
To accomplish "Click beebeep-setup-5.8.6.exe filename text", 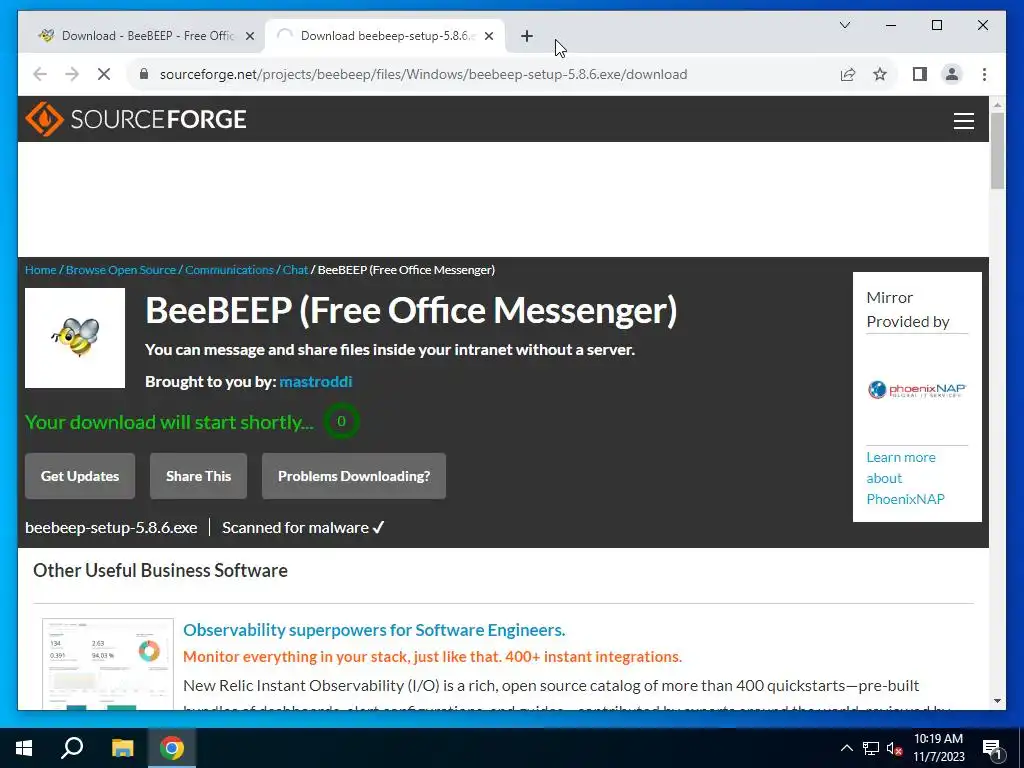I will (111, 528).
